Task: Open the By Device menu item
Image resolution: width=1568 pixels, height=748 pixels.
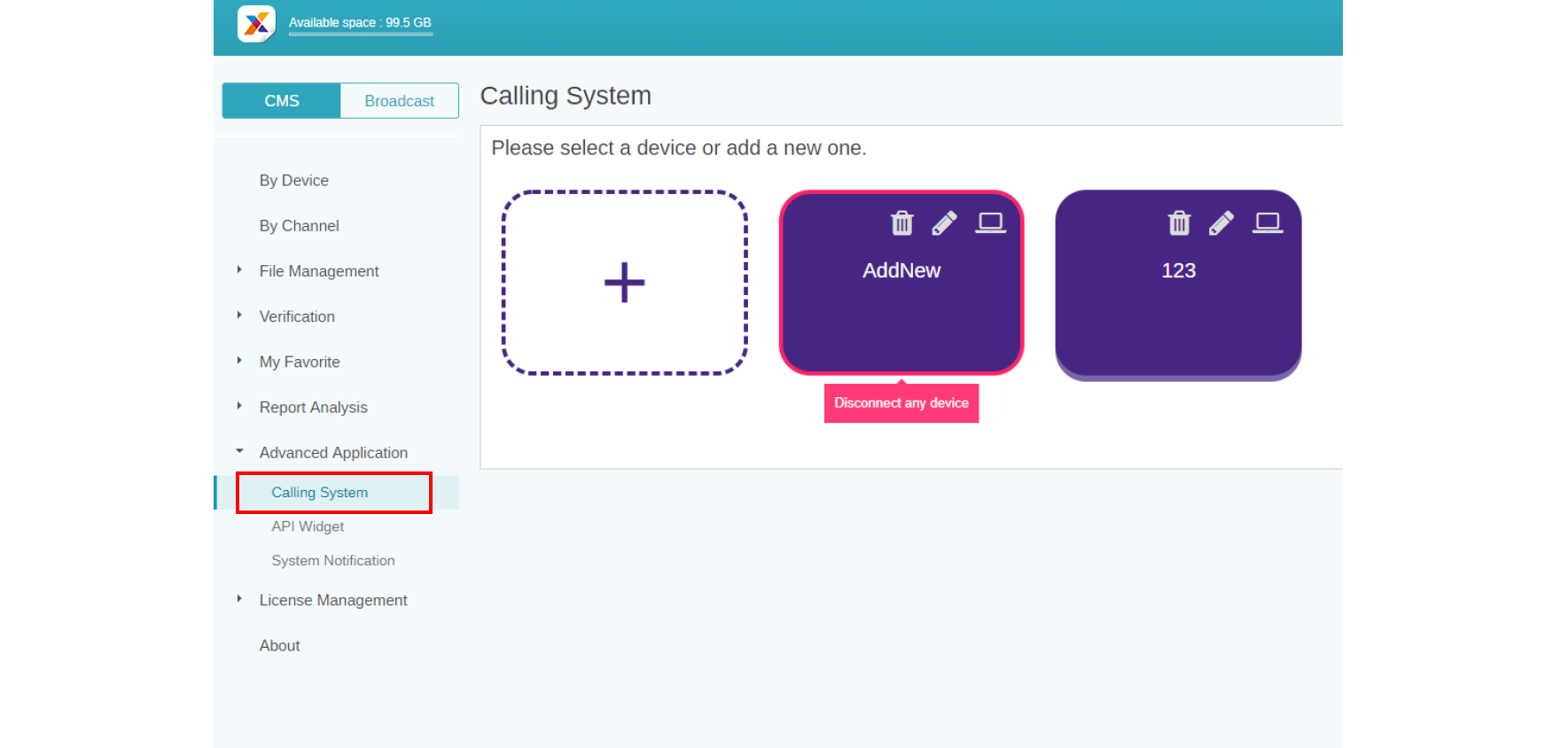Action: [293, 181]
